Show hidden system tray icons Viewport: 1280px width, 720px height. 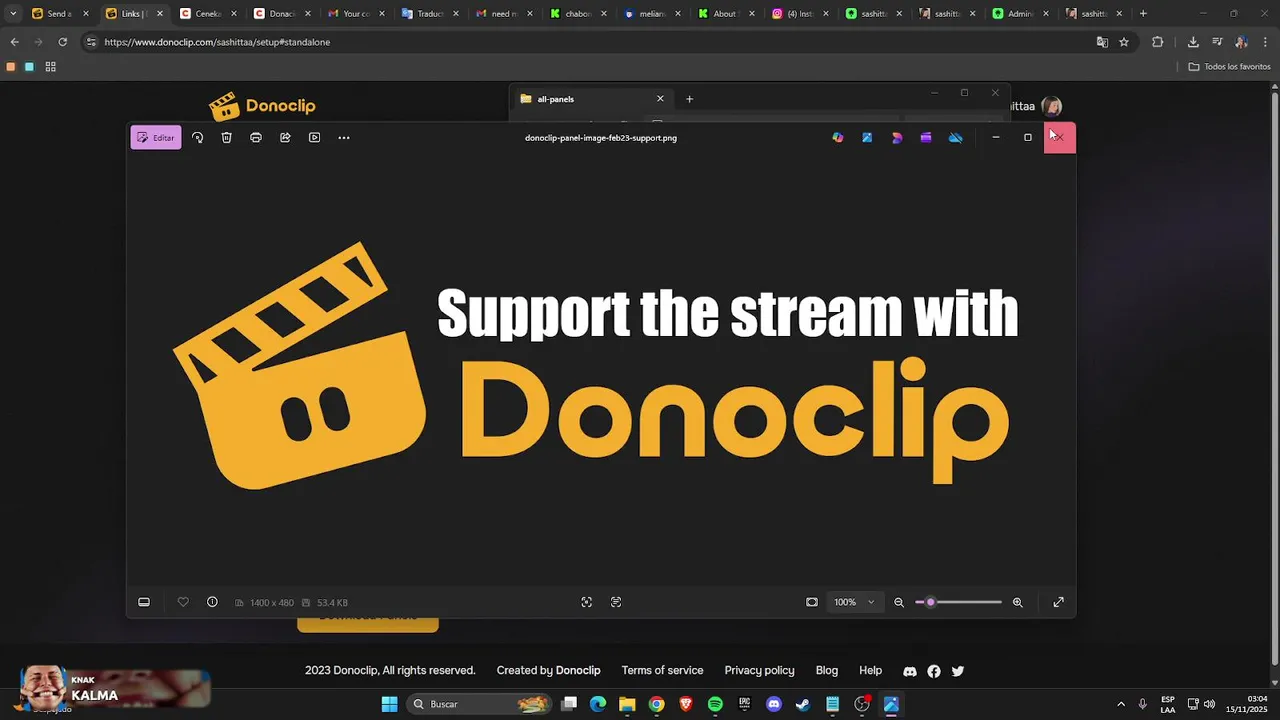point(1121,704)
